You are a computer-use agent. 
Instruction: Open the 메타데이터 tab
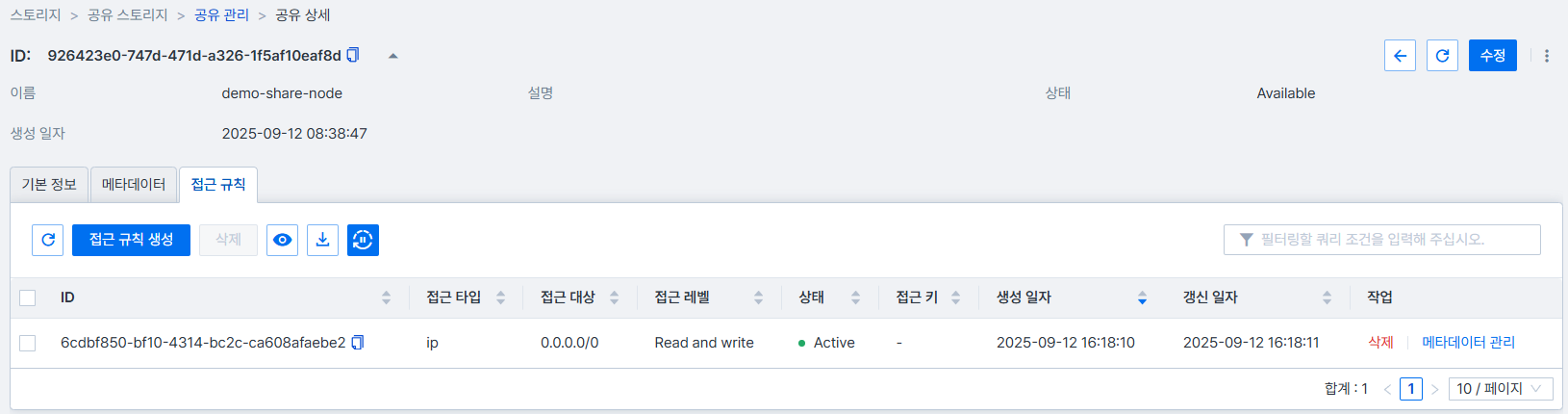pos(134,185)
